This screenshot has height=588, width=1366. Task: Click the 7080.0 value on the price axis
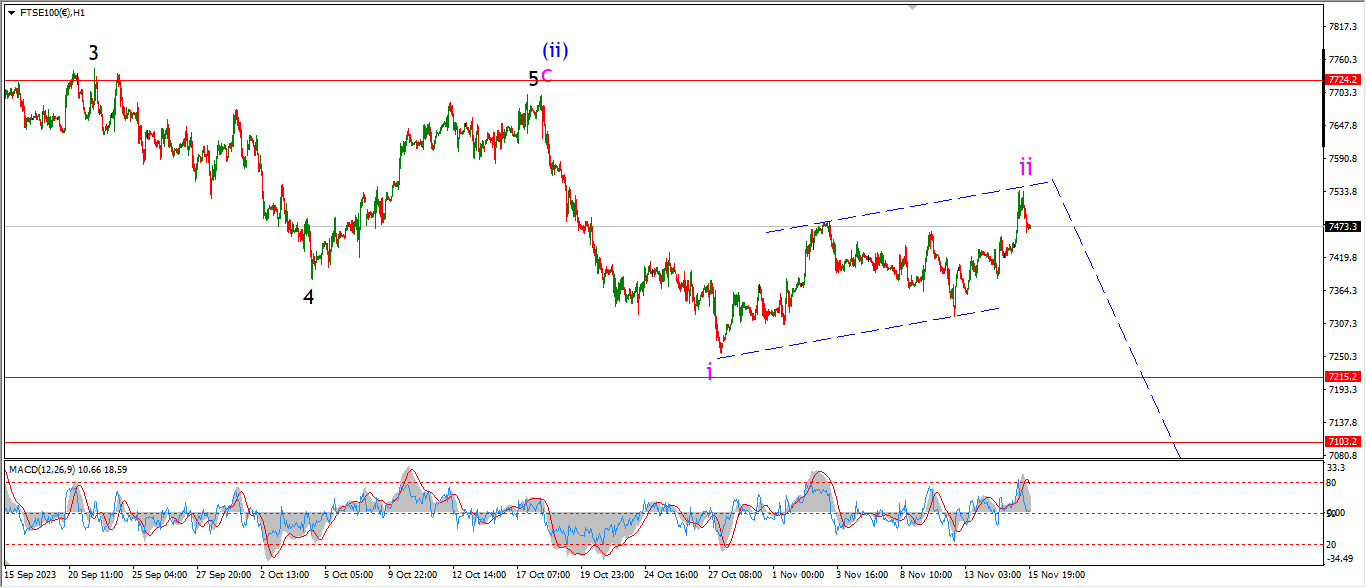point(1341,456)
